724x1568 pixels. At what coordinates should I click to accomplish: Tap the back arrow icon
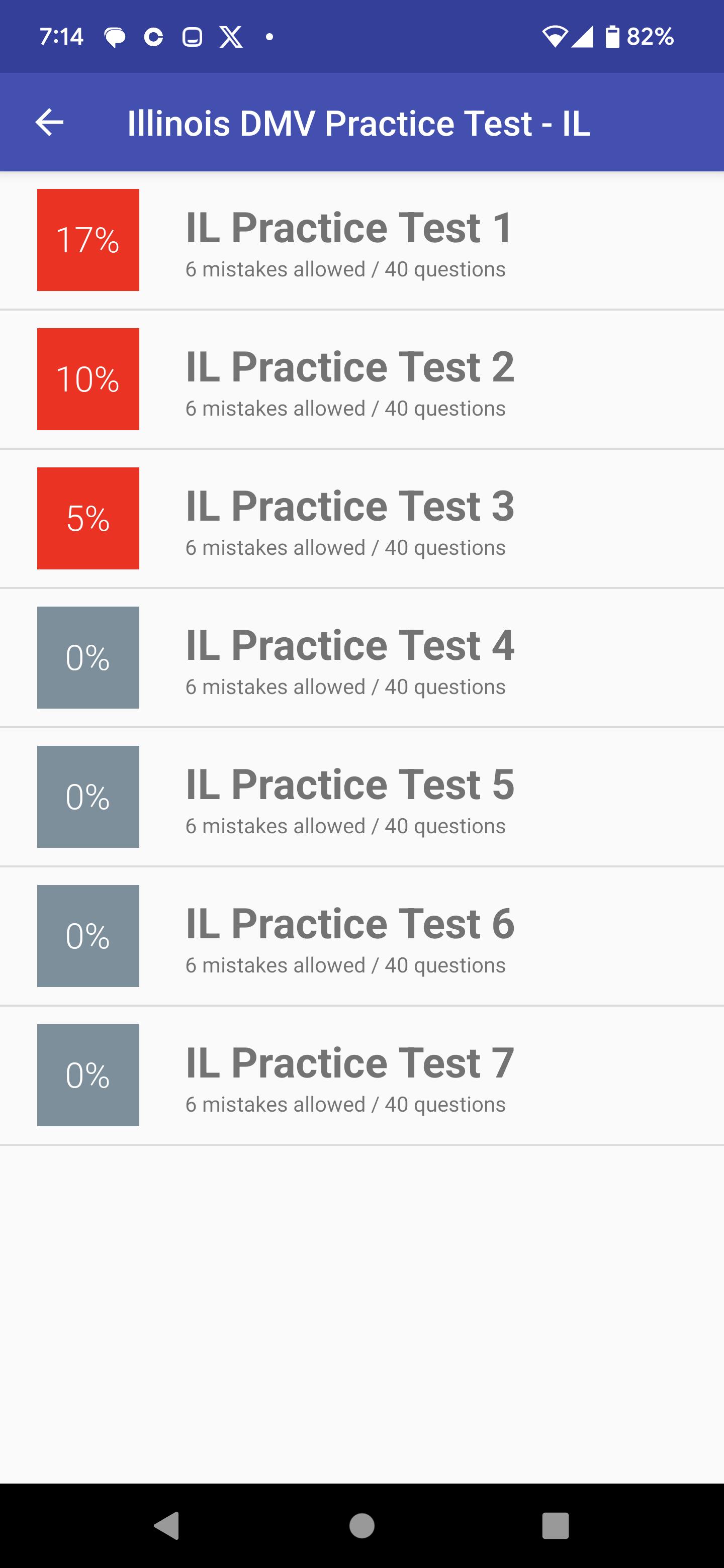click(49, 122)
